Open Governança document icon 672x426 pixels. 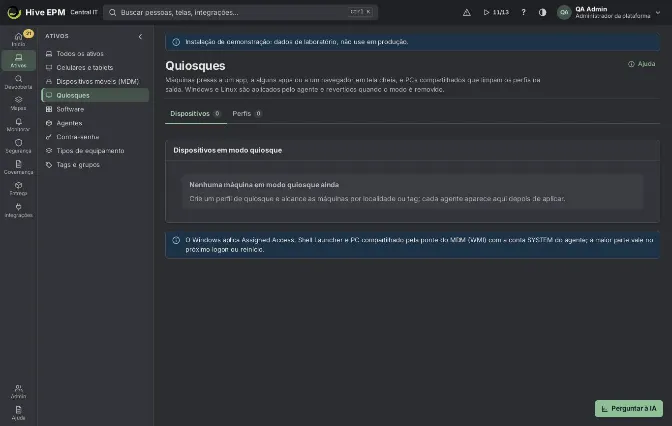pyautogui.click(x=18, y=167)
